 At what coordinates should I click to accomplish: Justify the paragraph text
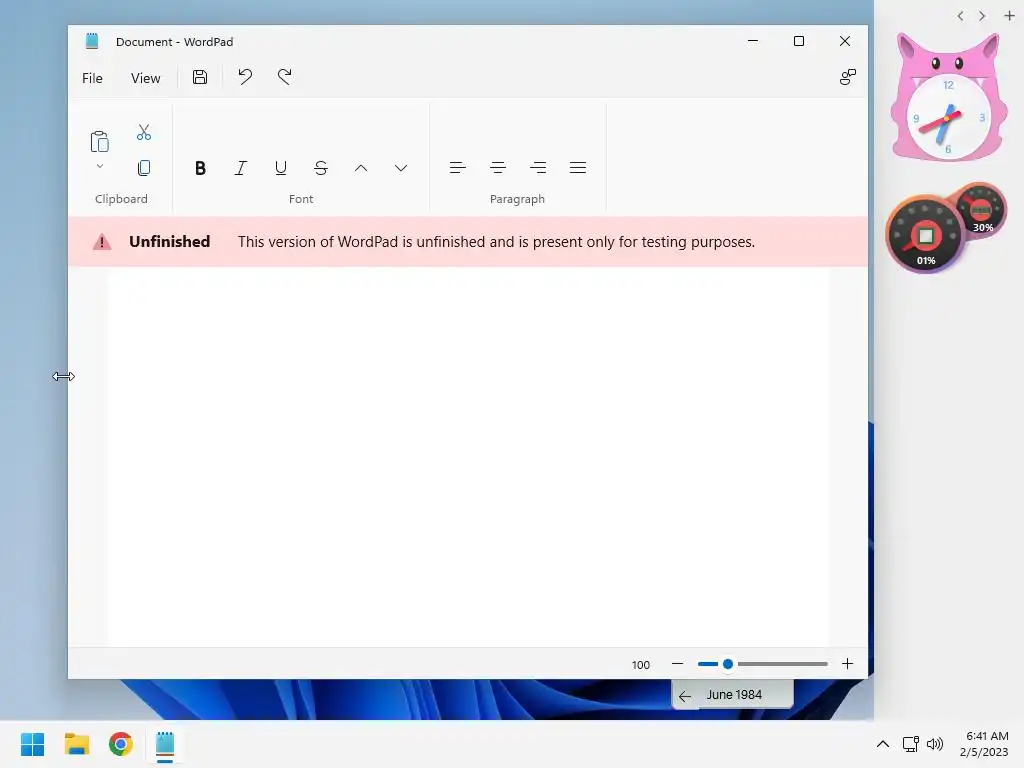pyautogui.click(x=578, y=168)
